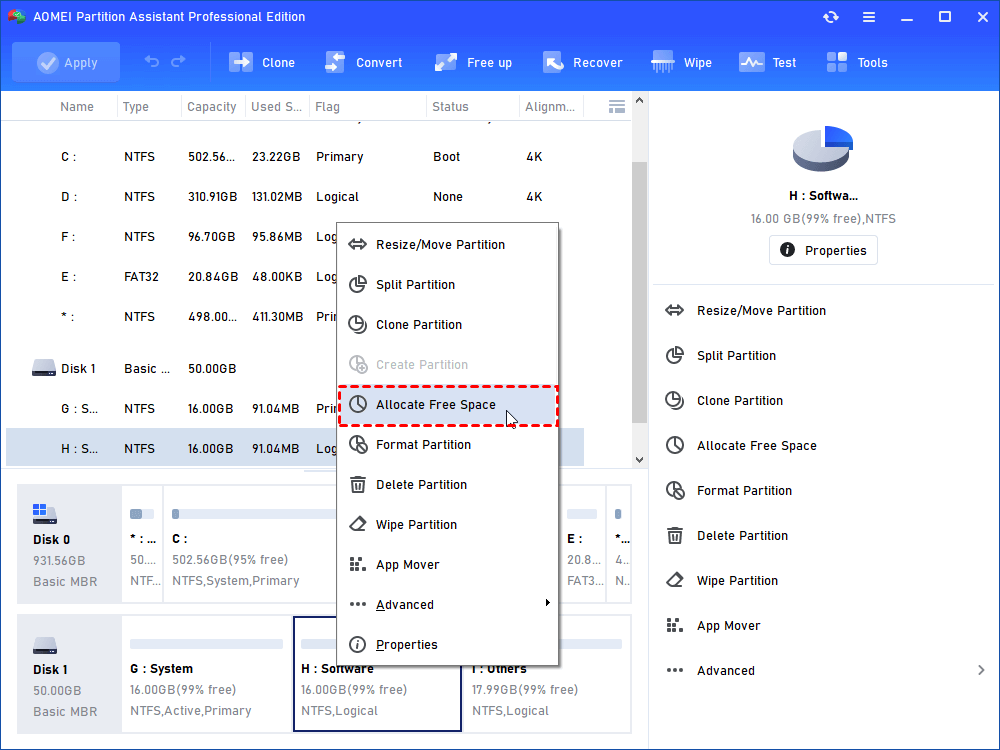The width and height of the screenshot is (1000, 750).
Task: Select the C: partition row
Action: (295, 157)
